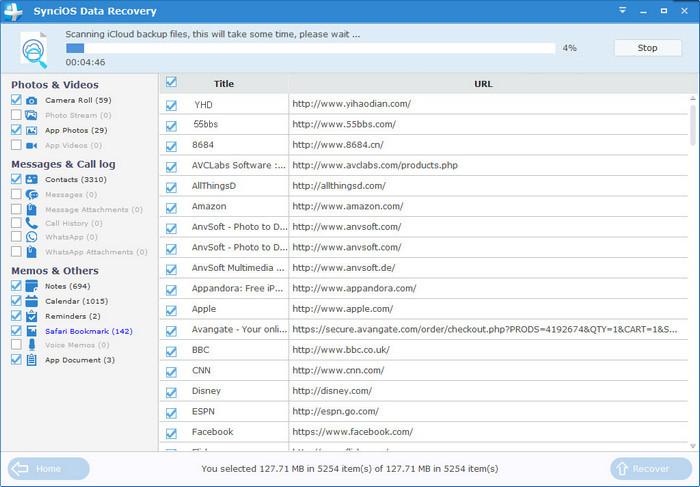Check the Messages checkbox
This screenshot has height=487, width=700.
pos(16,194)
